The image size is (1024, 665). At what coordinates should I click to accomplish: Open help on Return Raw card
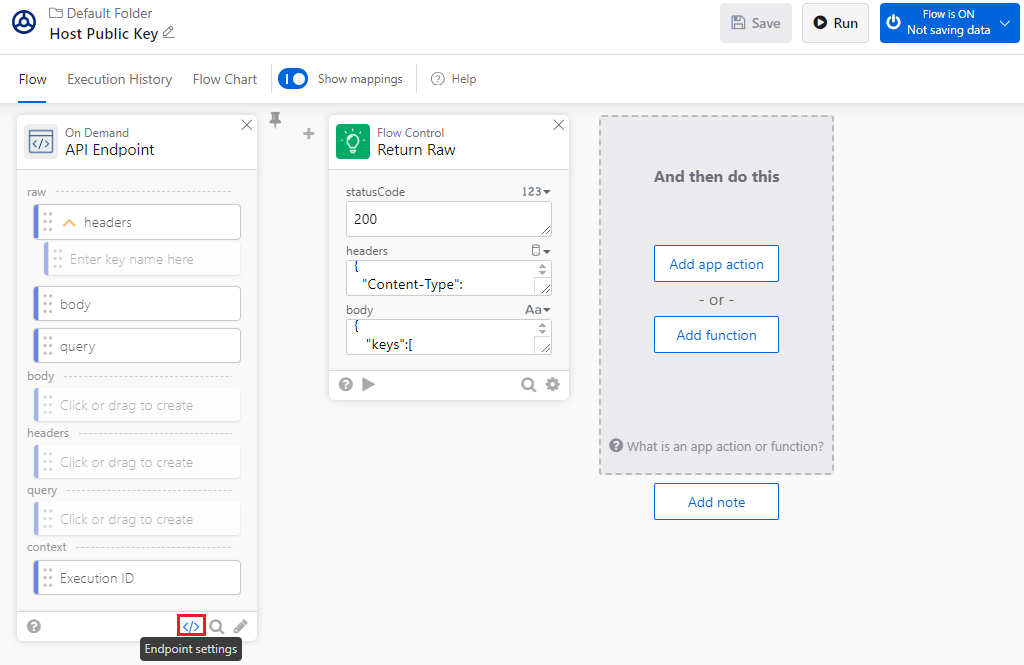[x=346, y=384]
